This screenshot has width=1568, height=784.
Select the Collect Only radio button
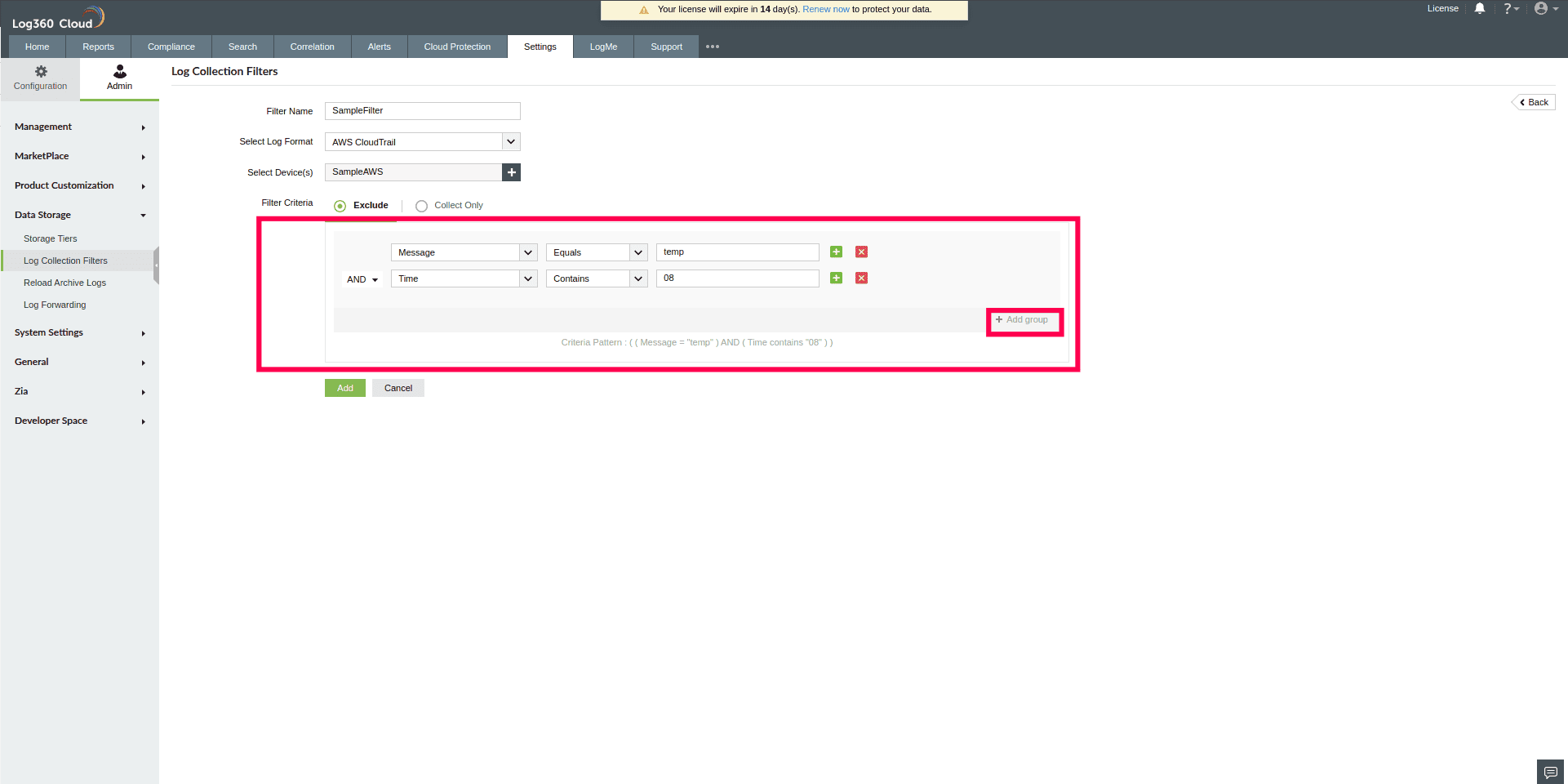coord(421,206)
